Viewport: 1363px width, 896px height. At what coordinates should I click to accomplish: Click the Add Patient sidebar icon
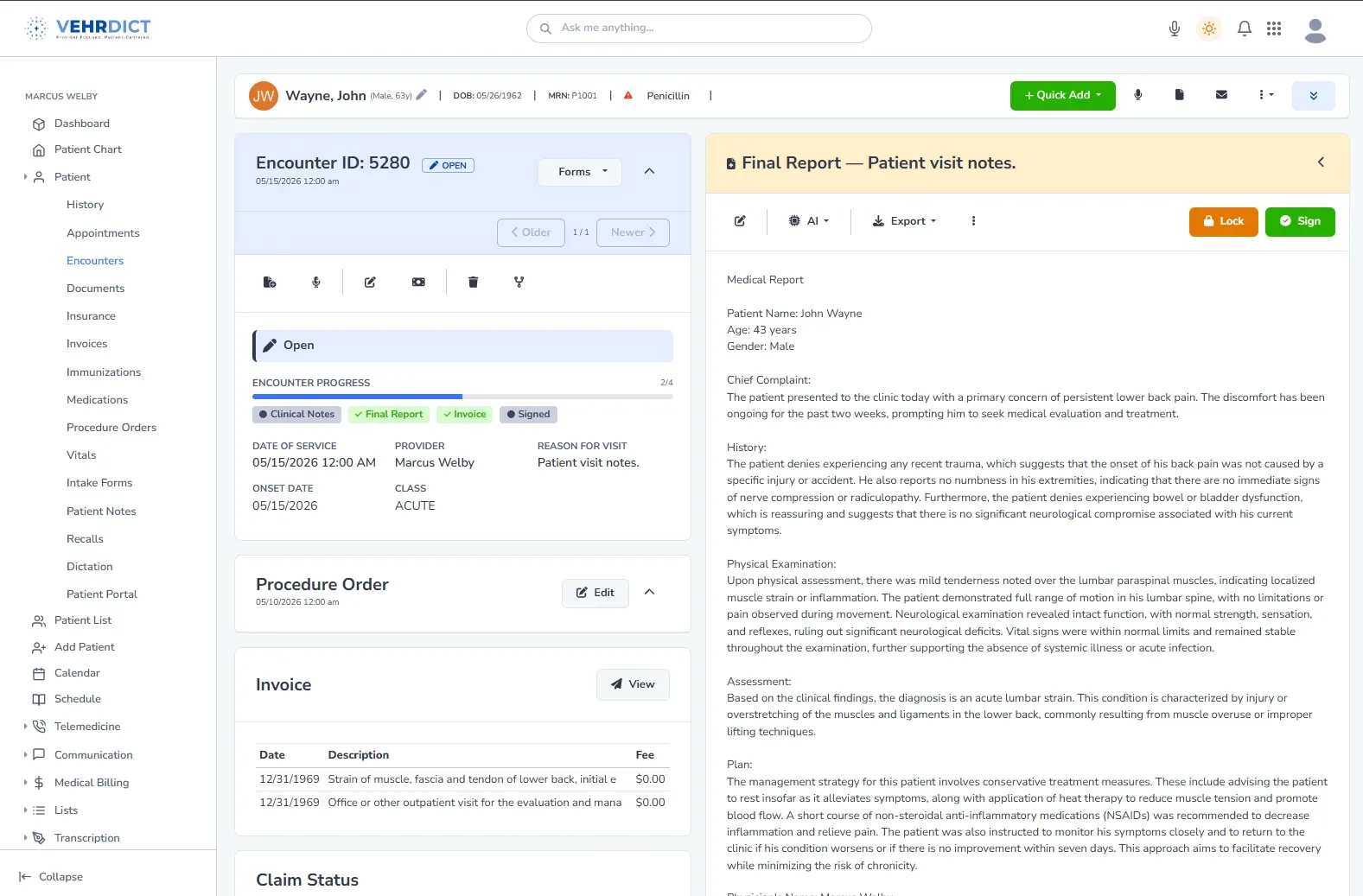39,647
